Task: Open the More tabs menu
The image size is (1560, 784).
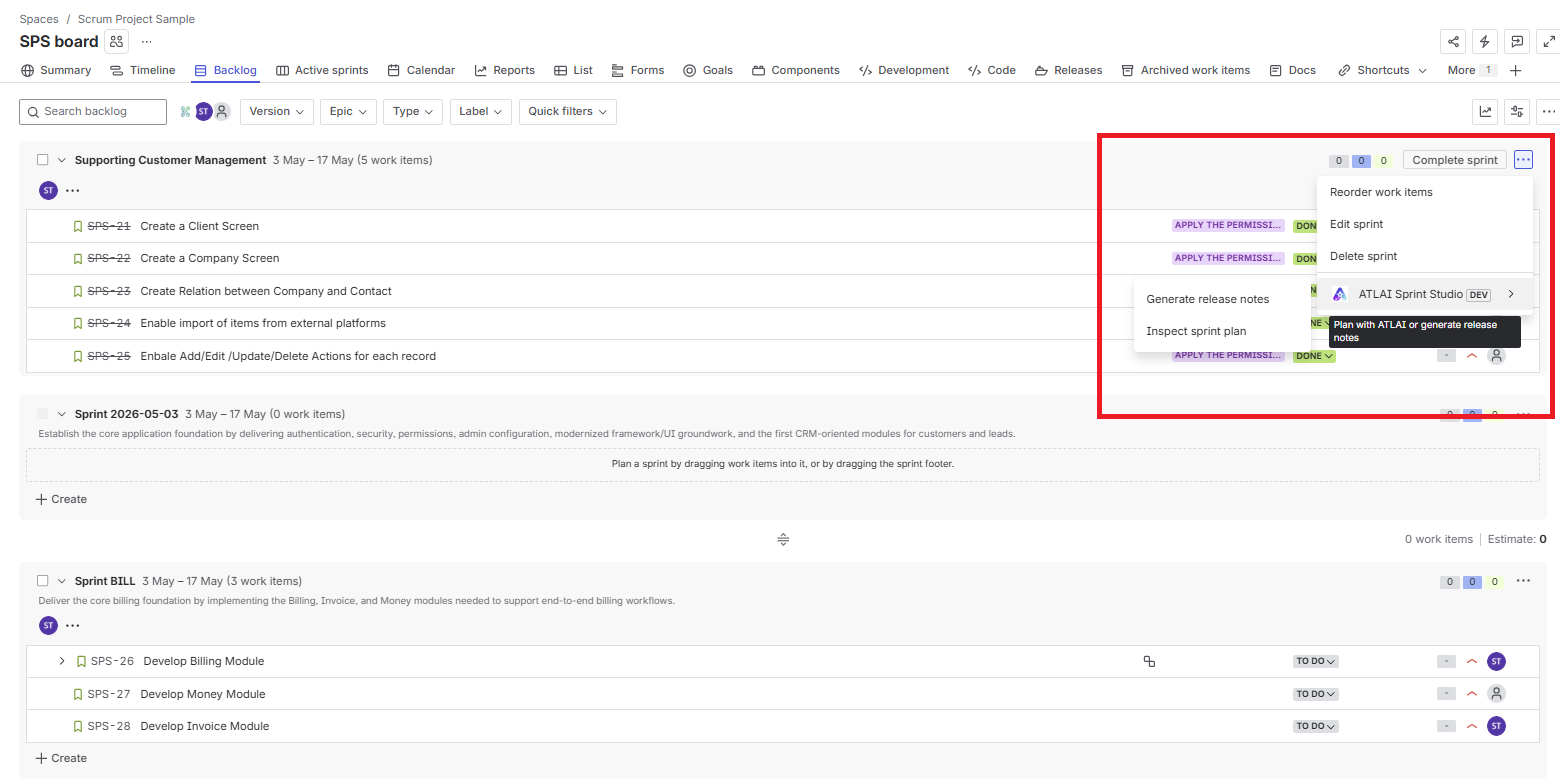Action: (x=1471, y=70)
